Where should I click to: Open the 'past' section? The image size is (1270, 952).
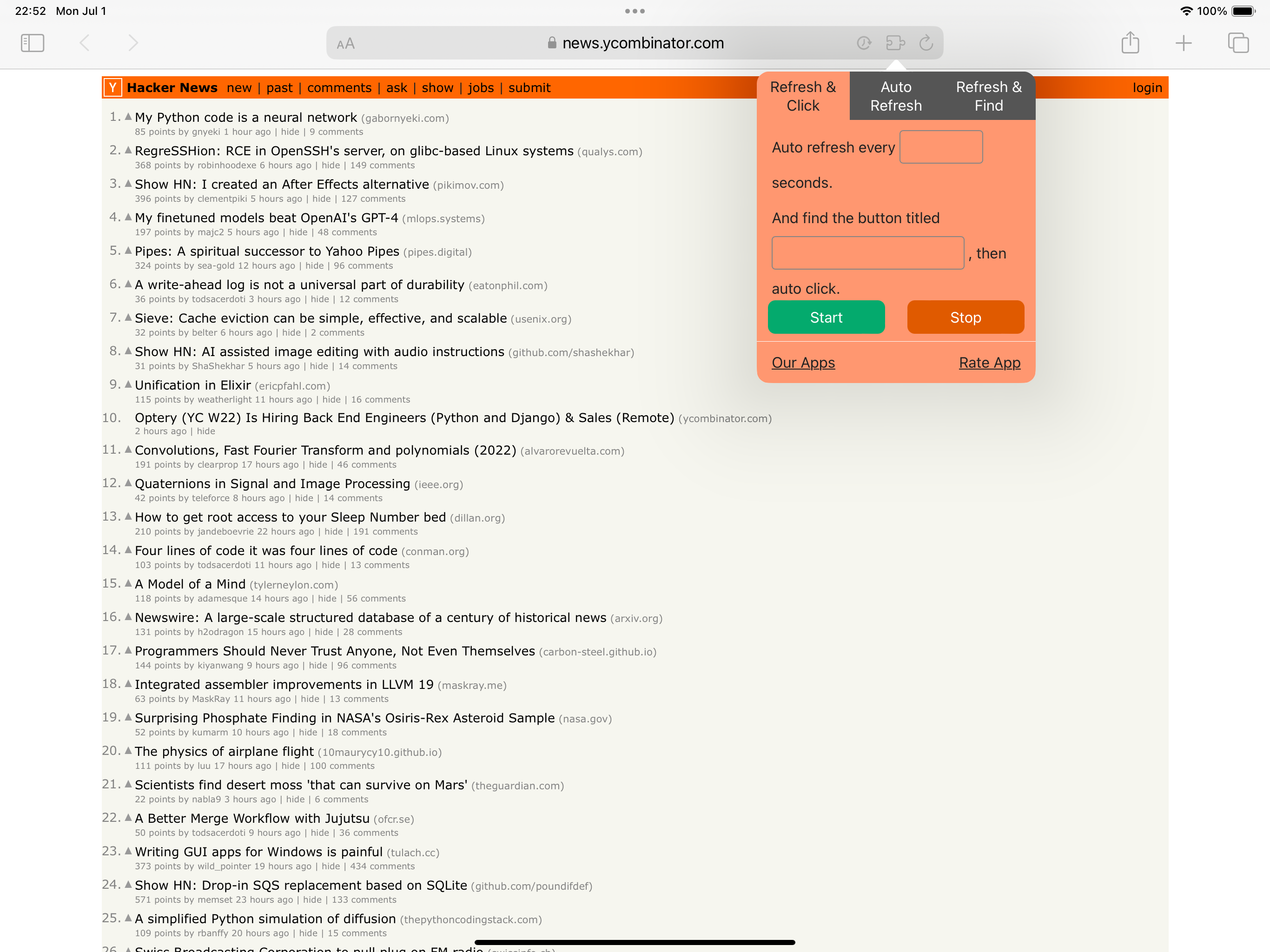(x=279, y=88)
